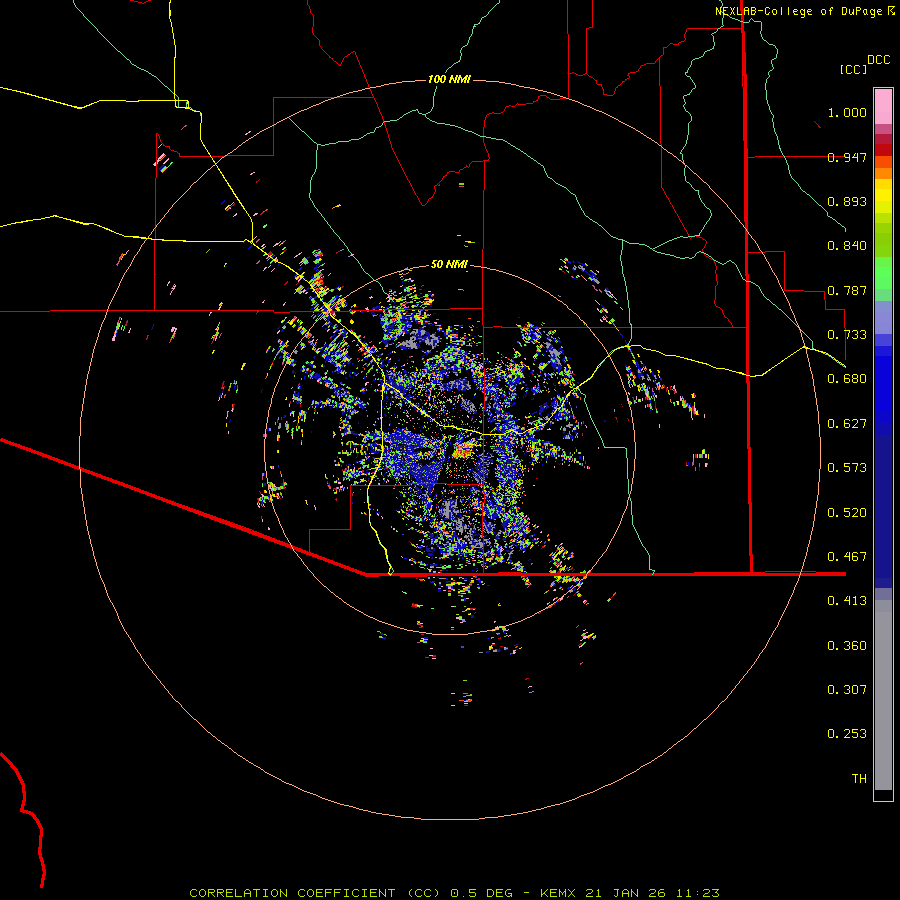
Task: Pick the lavender color band beside 0.733
Action: [x=883, y=317]
